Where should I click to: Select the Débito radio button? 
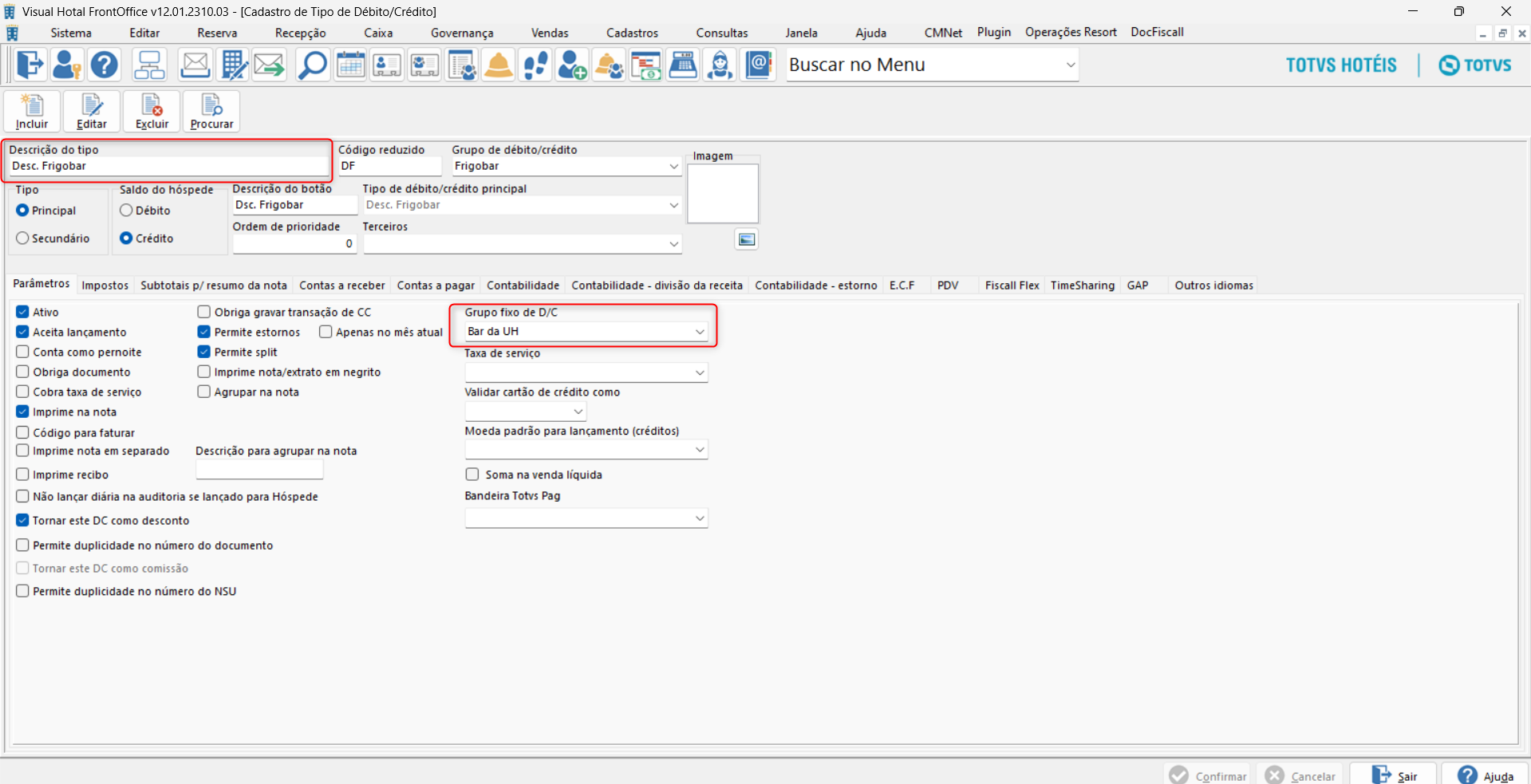pyautogui.click(x=126, y=211)
